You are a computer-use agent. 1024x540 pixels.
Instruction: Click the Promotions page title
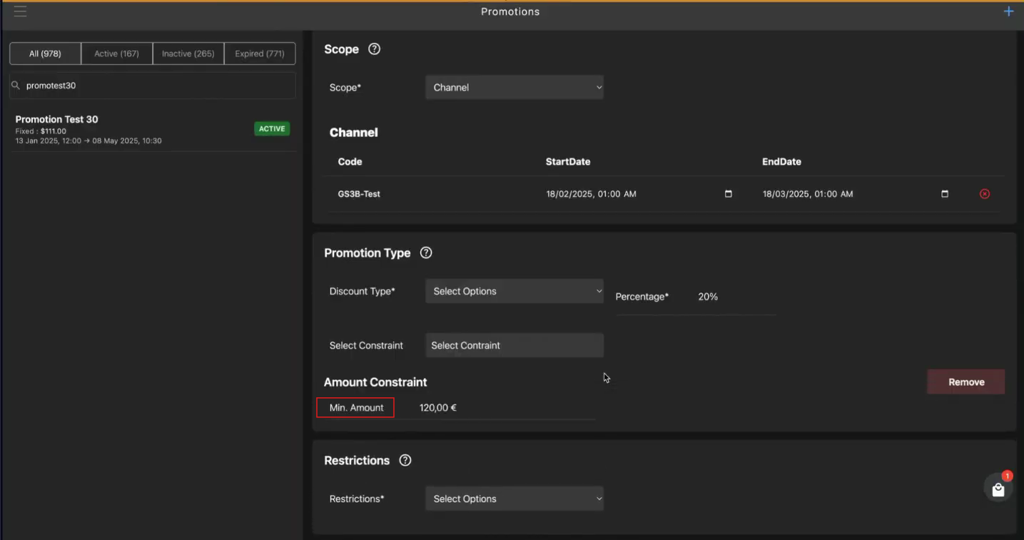click(510, 12)
